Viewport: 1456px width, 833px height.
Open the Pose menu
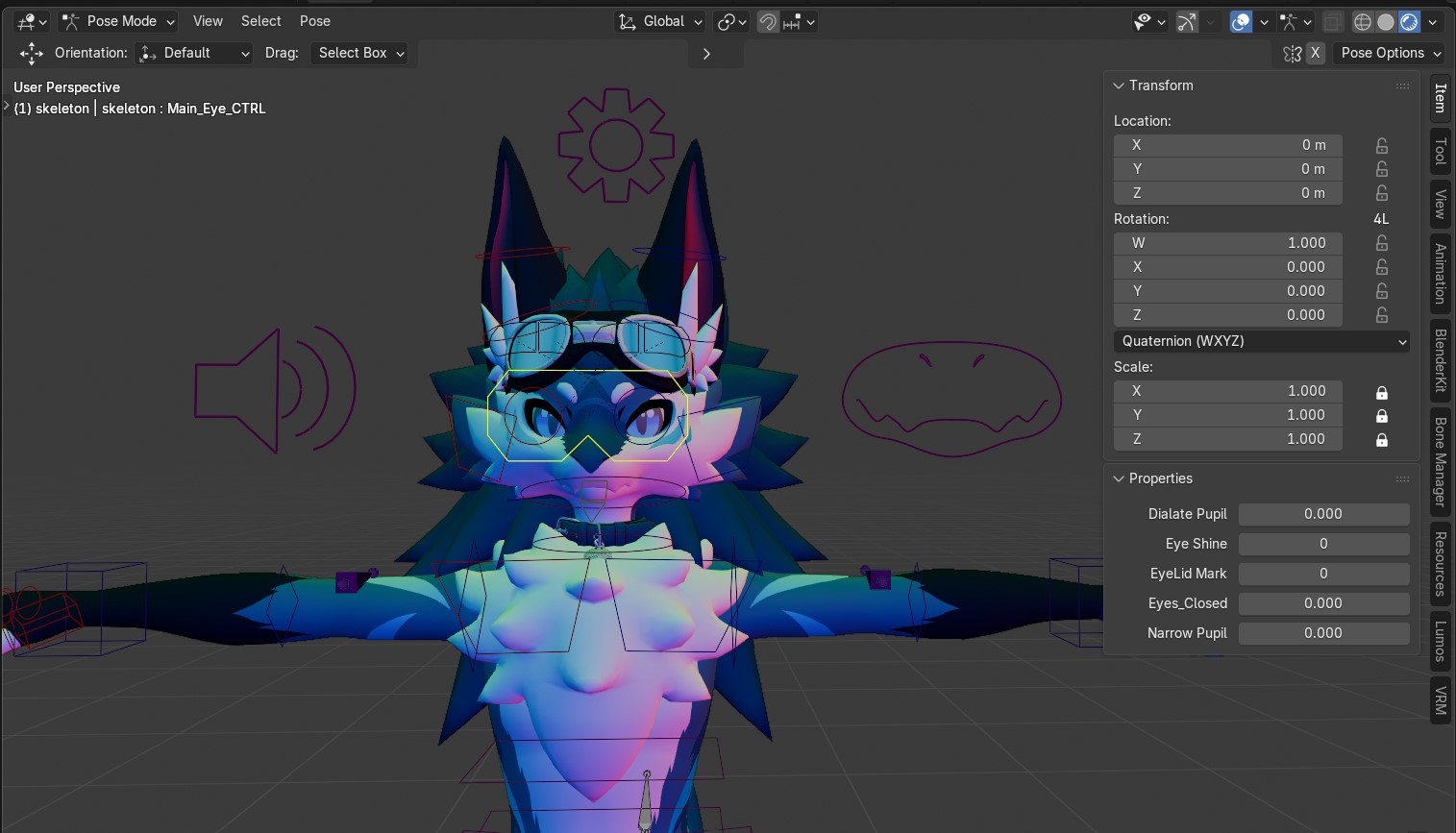(x=314, y=20)
